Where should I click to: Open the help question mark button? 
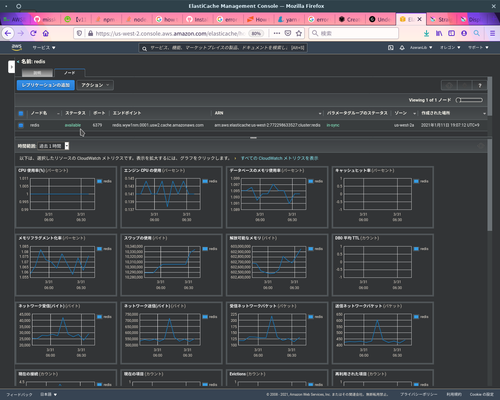coord(480,86)
